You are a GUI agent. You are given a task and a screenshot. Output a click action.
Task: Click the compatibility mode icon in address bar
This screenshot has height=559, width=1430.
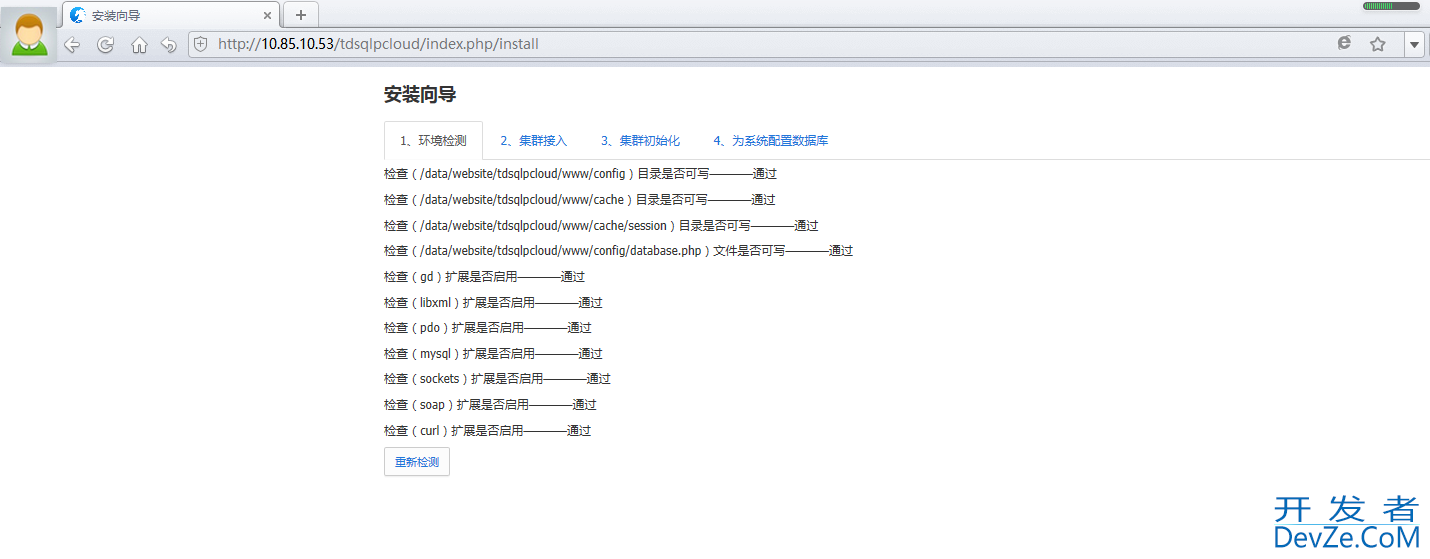point(1345,44)
